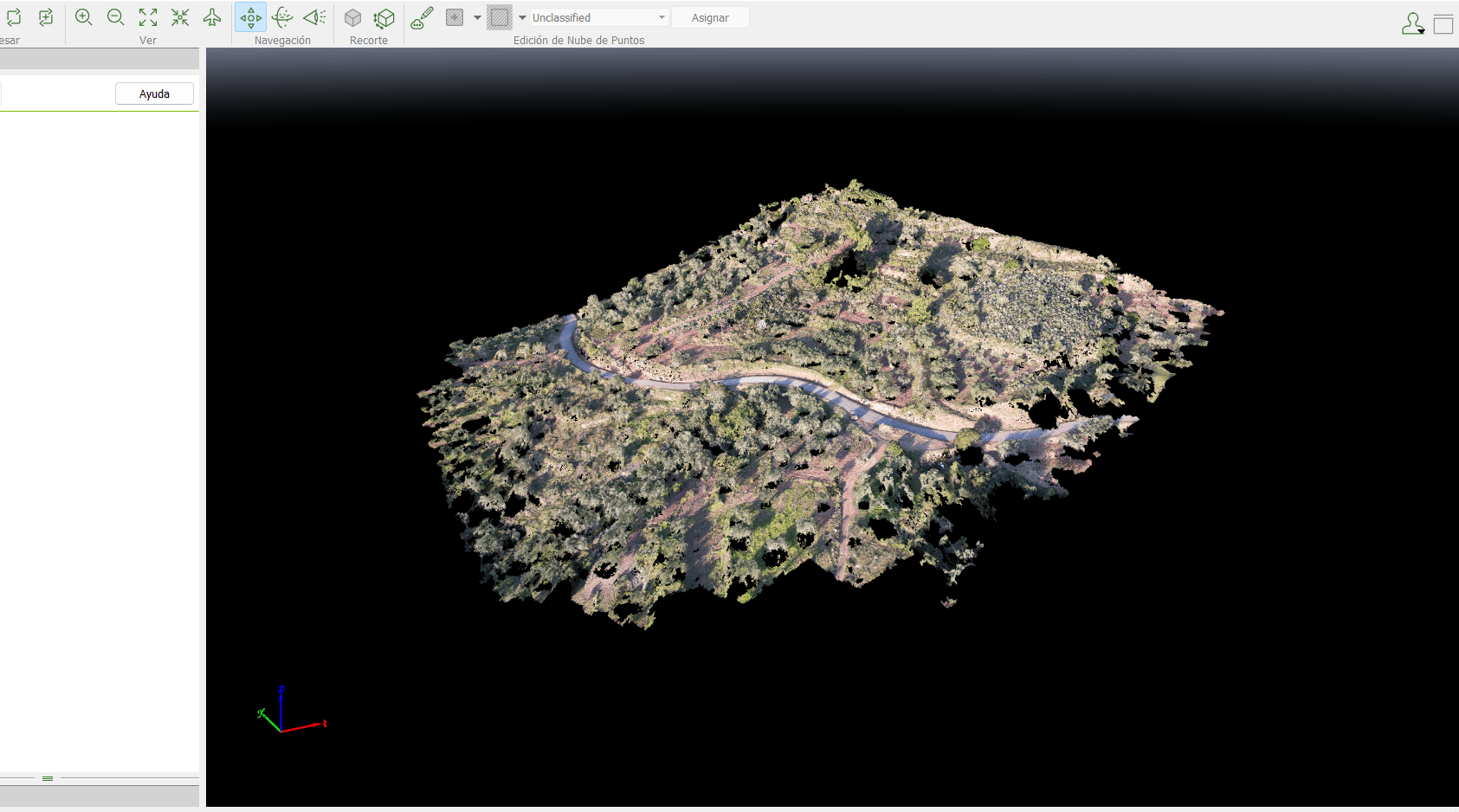The height and width of the screenshot is (812, 1459).
Task: Click the Edición de Nube de Puntos label
Action: point(579,40)
